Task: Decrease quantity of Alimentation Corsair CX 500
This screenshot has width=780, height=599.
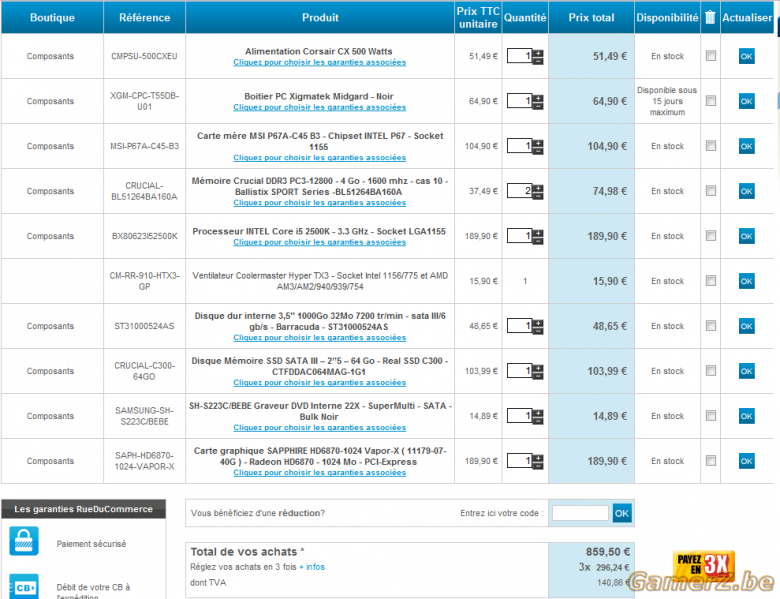Action: click(x=538, y=60)
